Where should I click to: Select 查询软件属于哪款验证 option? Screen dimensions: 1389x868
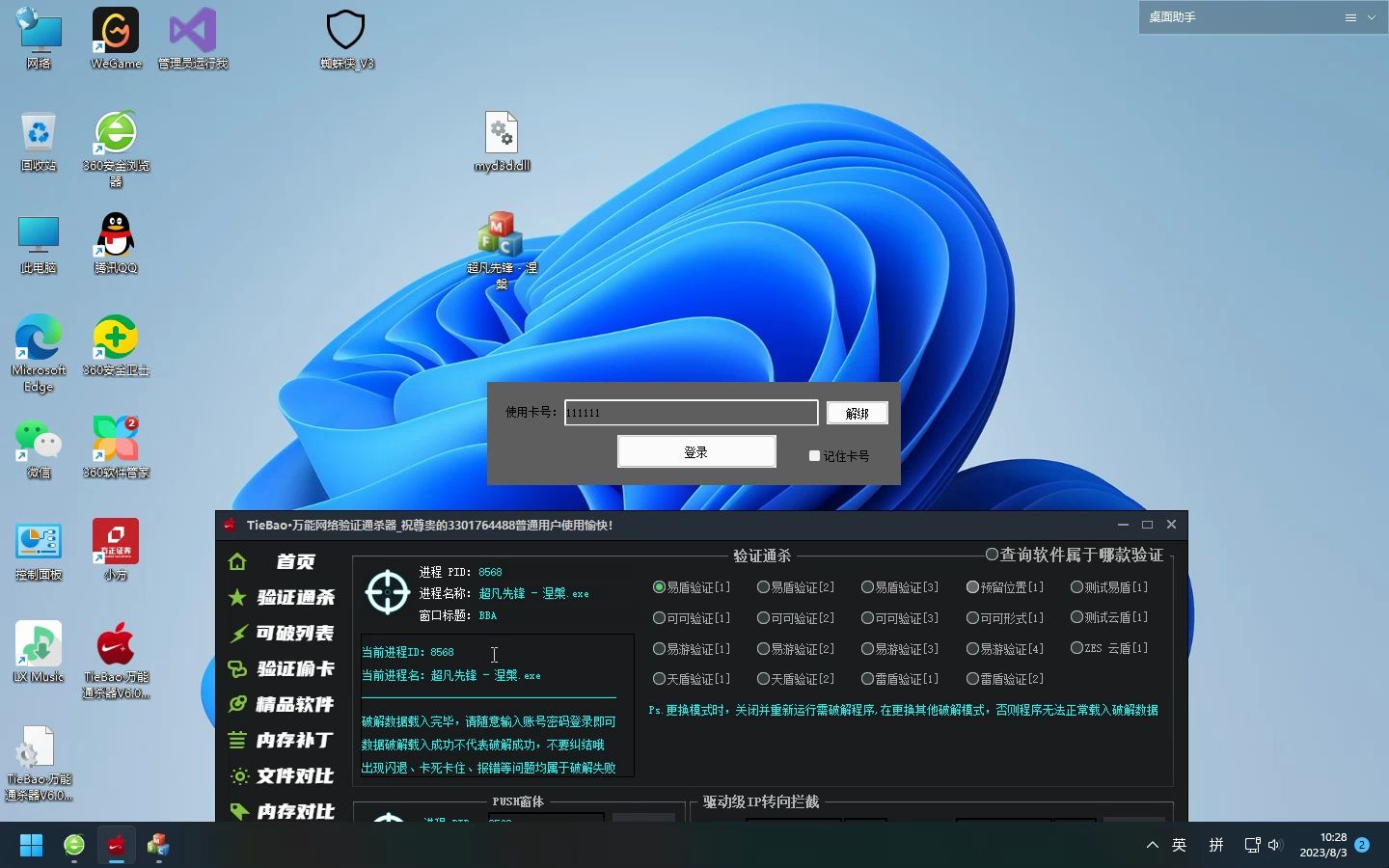[992, 555]
